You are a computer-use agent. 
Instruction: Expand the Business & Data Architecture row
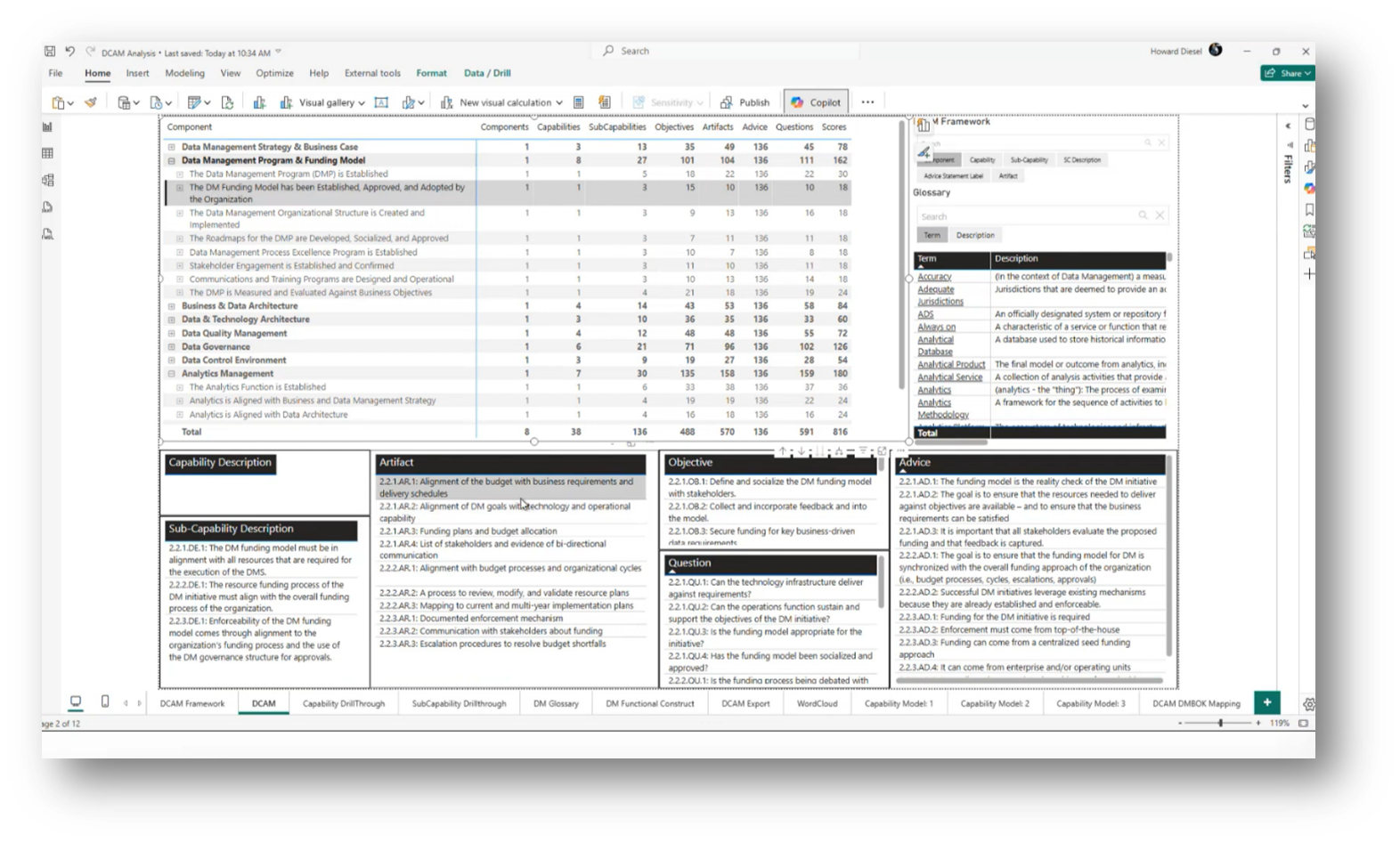click(172, 305)
